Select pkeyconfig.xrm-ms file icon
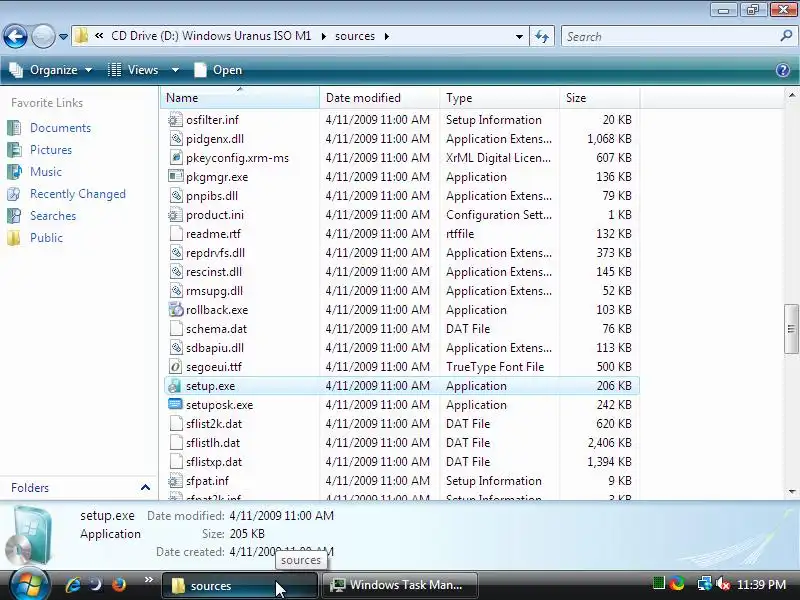 pyautogui.click(x=176, y=158)
